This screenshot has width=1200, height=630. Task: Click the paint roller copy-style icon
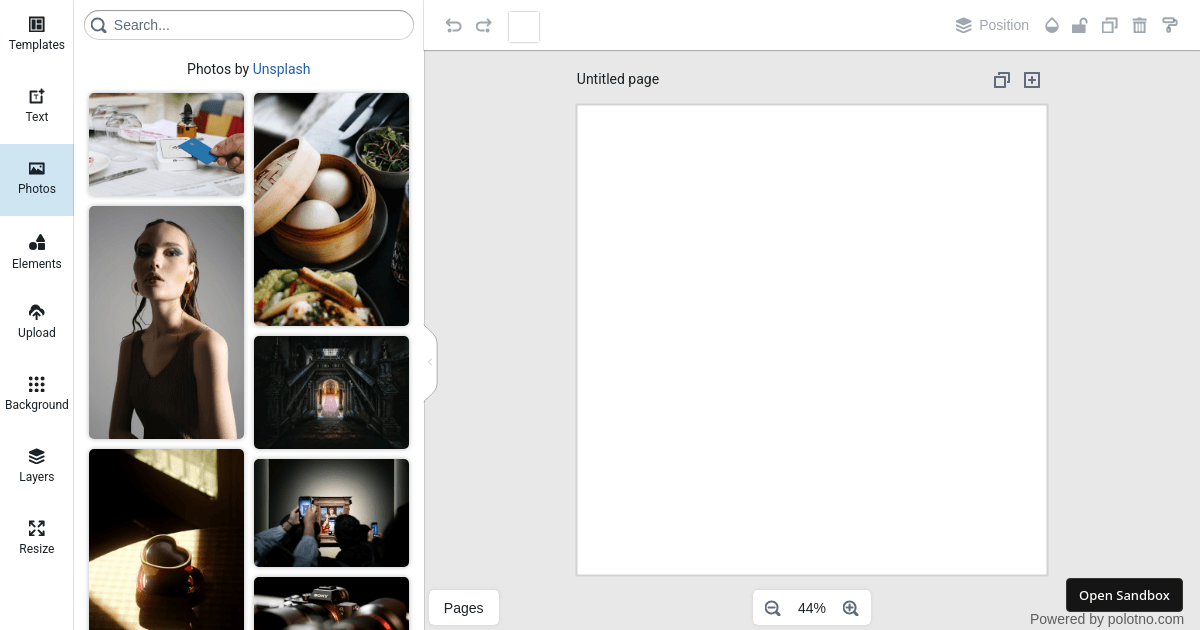tap(1169, 26)
